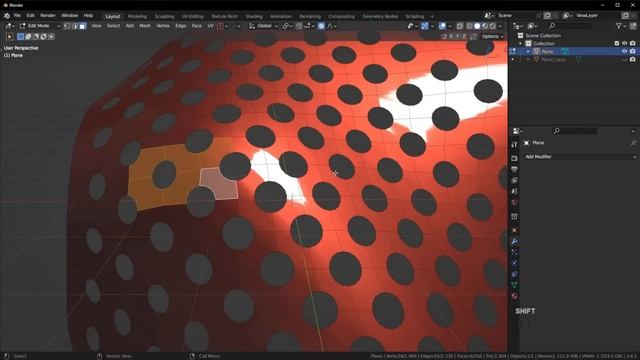
Task: Add a new workspace tab
Action: point(432,16)
